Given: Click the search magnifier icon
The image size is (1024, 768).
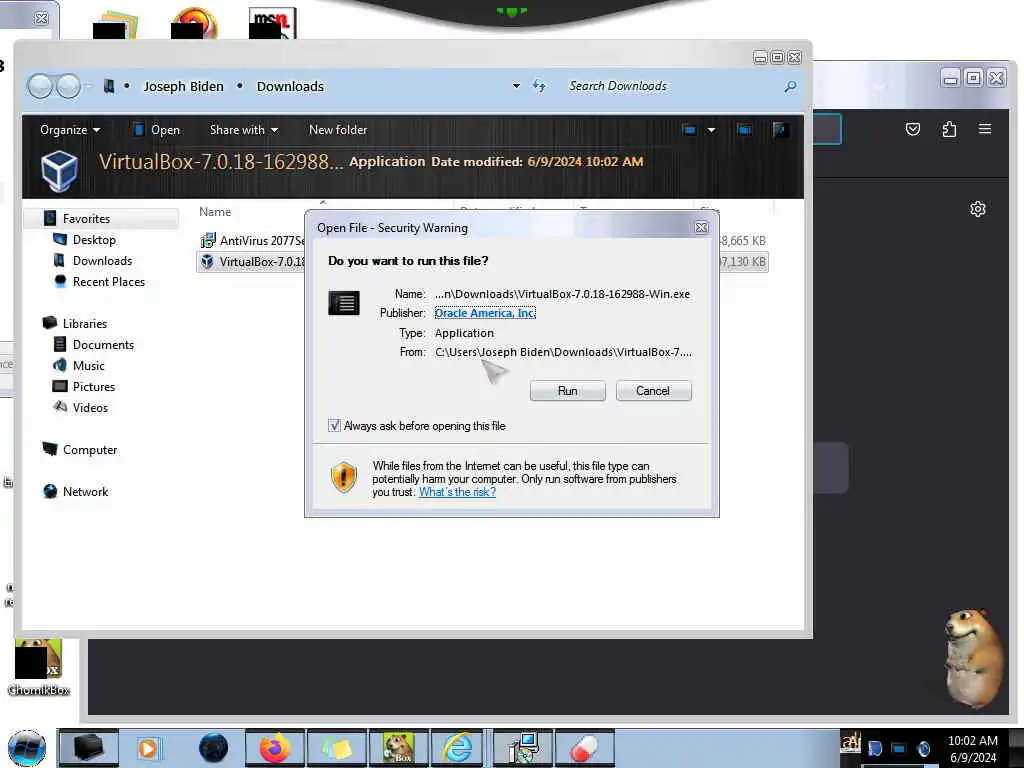Looking at the screenshot, I should click(x=790, y=86).
